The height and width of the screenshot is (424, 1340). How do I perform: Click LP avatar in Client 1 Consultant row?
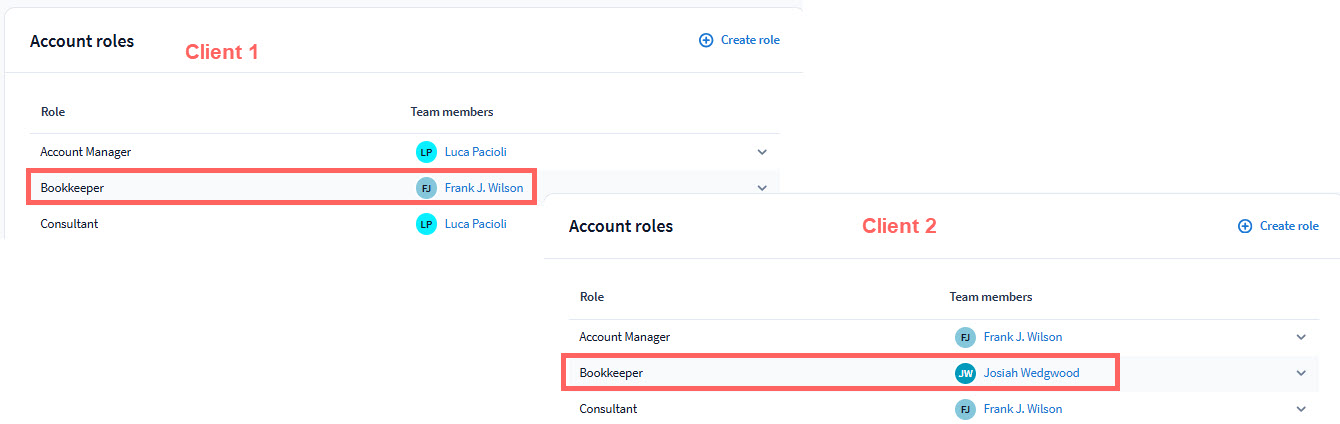pyautogui.click(x=426, y=224)
